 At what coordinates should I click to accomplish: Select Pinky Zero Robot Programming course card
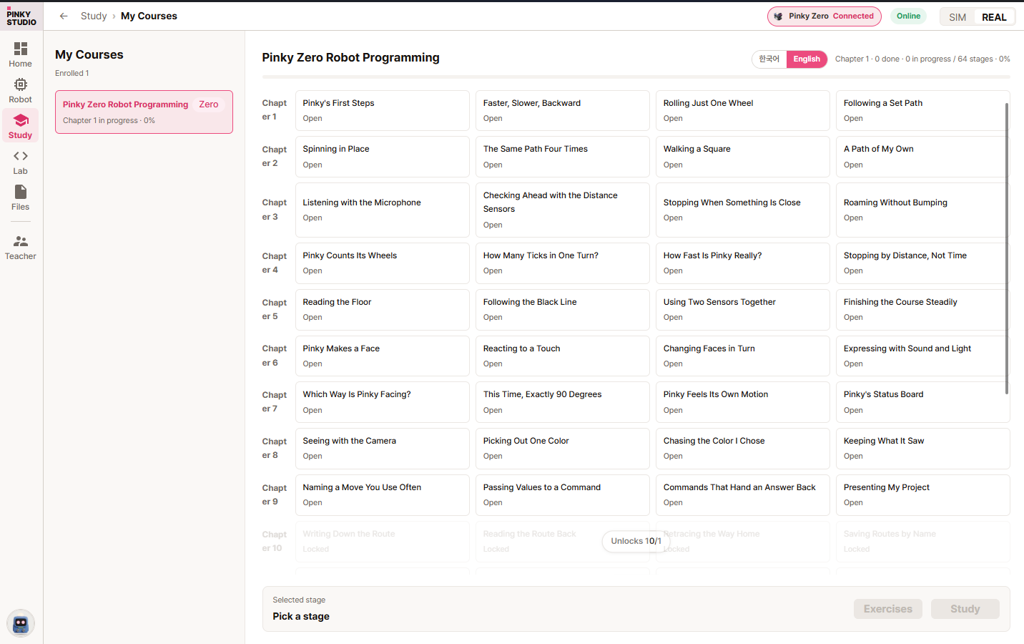click(144, 112)
